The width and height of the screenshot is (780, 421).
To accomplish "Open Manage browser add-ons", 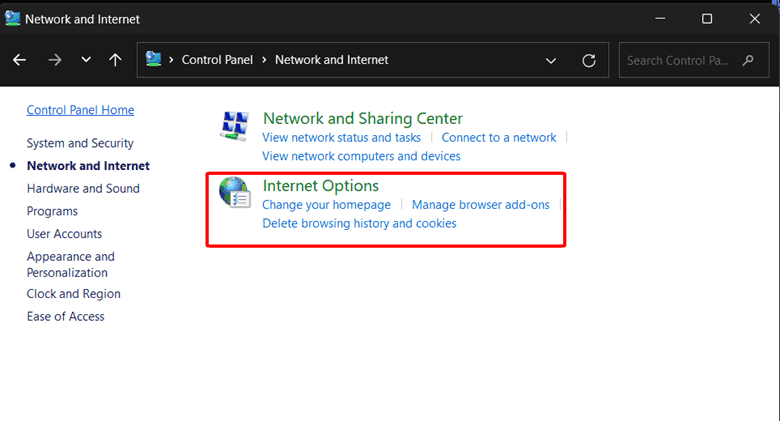I will 481,205.
